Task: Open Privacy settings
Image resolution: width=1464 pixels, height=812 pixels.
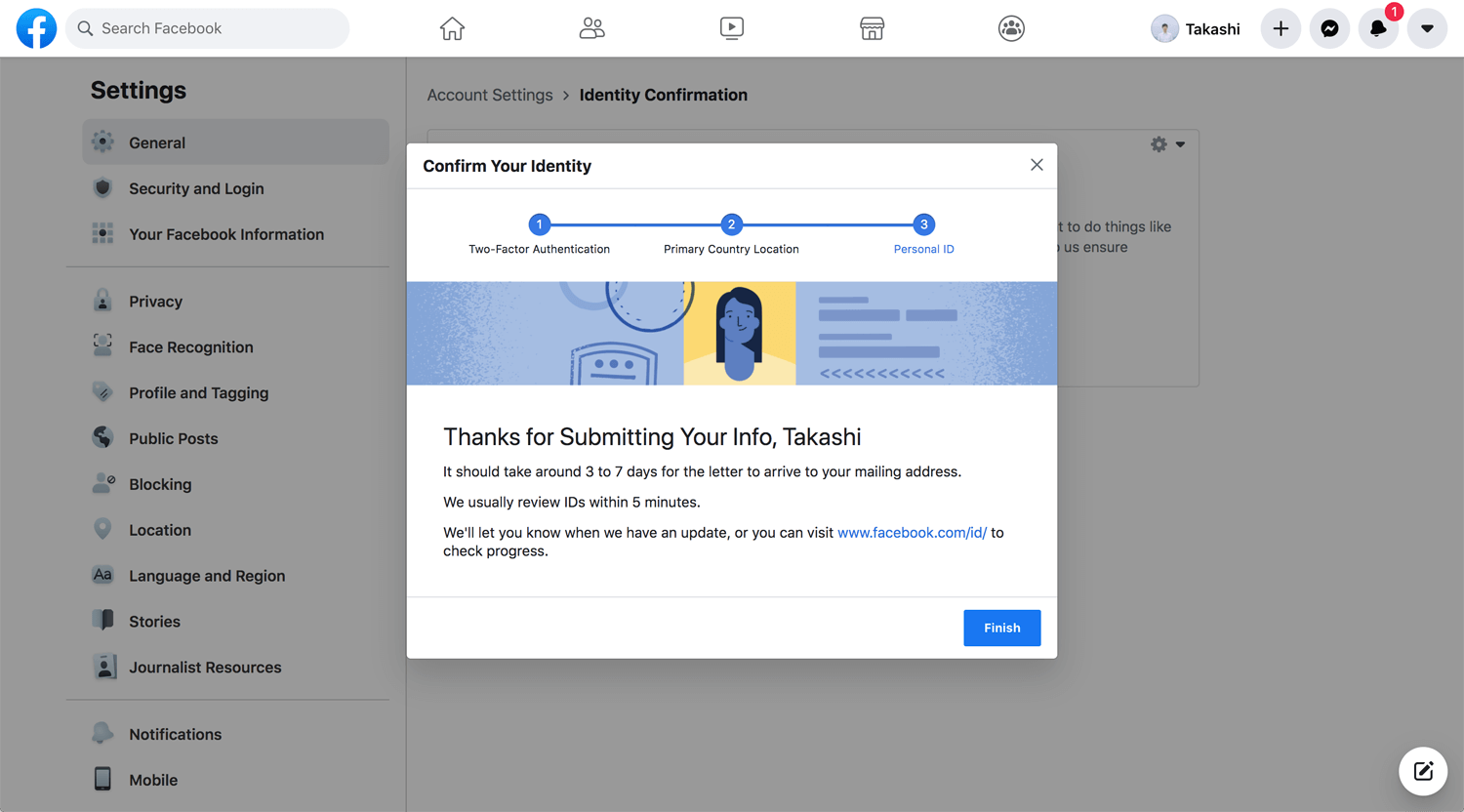Action: tap(235, 302)
